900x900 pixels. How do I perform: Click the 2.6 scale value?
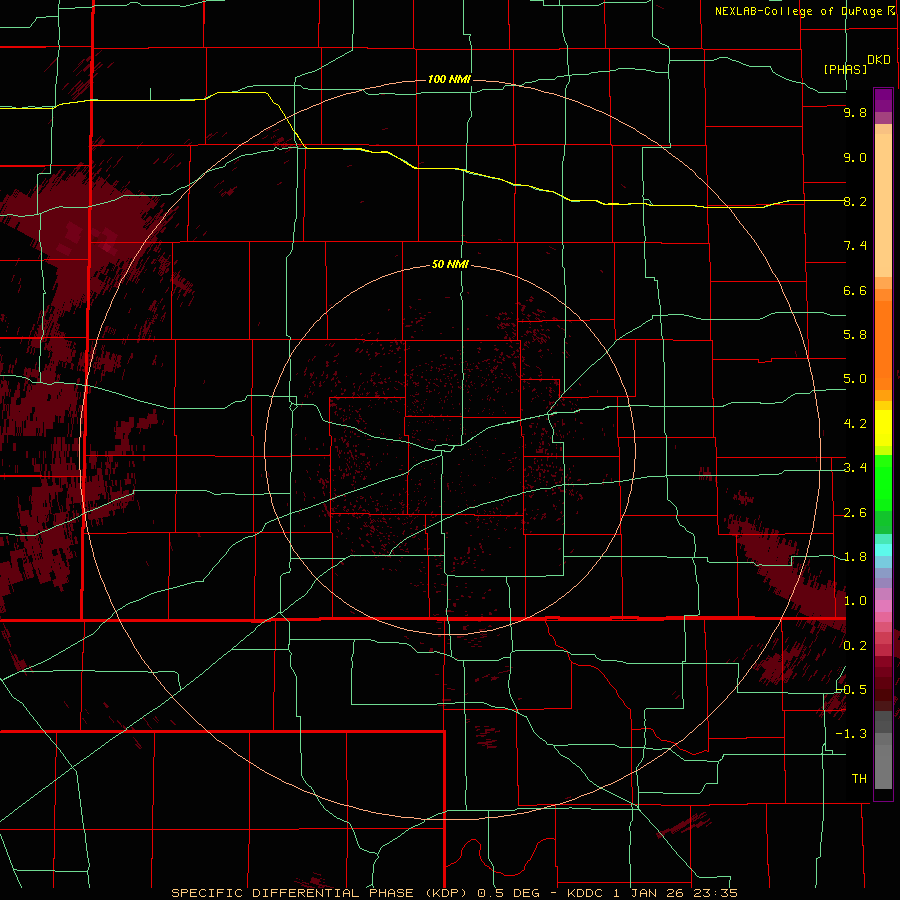tap(855, 513)
